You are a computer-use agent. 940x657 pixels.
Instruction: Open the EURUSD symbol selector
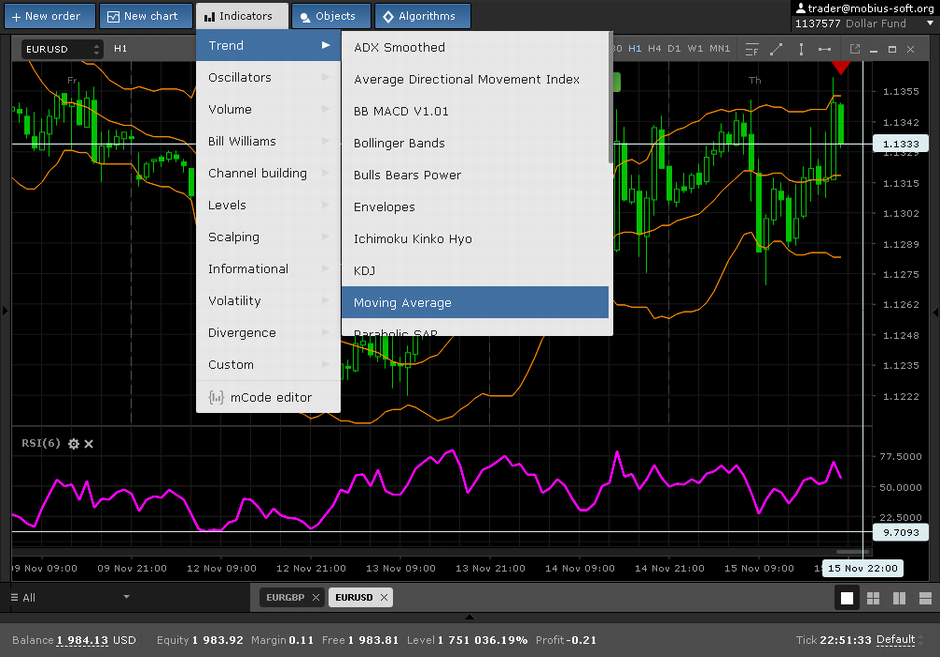point(62,49)
